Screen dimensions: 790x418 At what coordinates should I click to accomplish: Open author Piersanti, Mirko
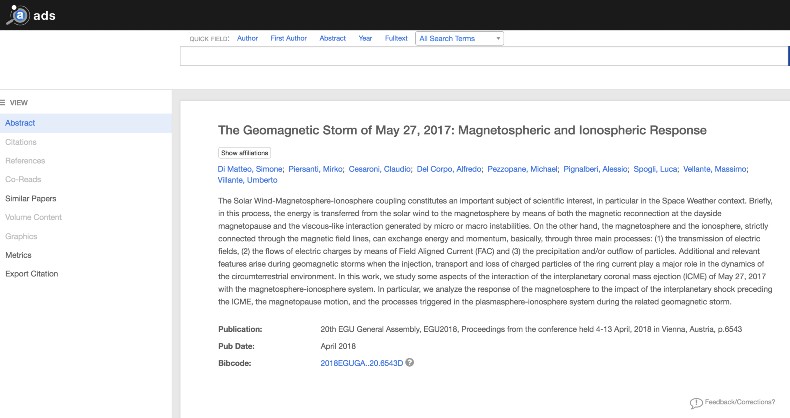pos(315,169)
